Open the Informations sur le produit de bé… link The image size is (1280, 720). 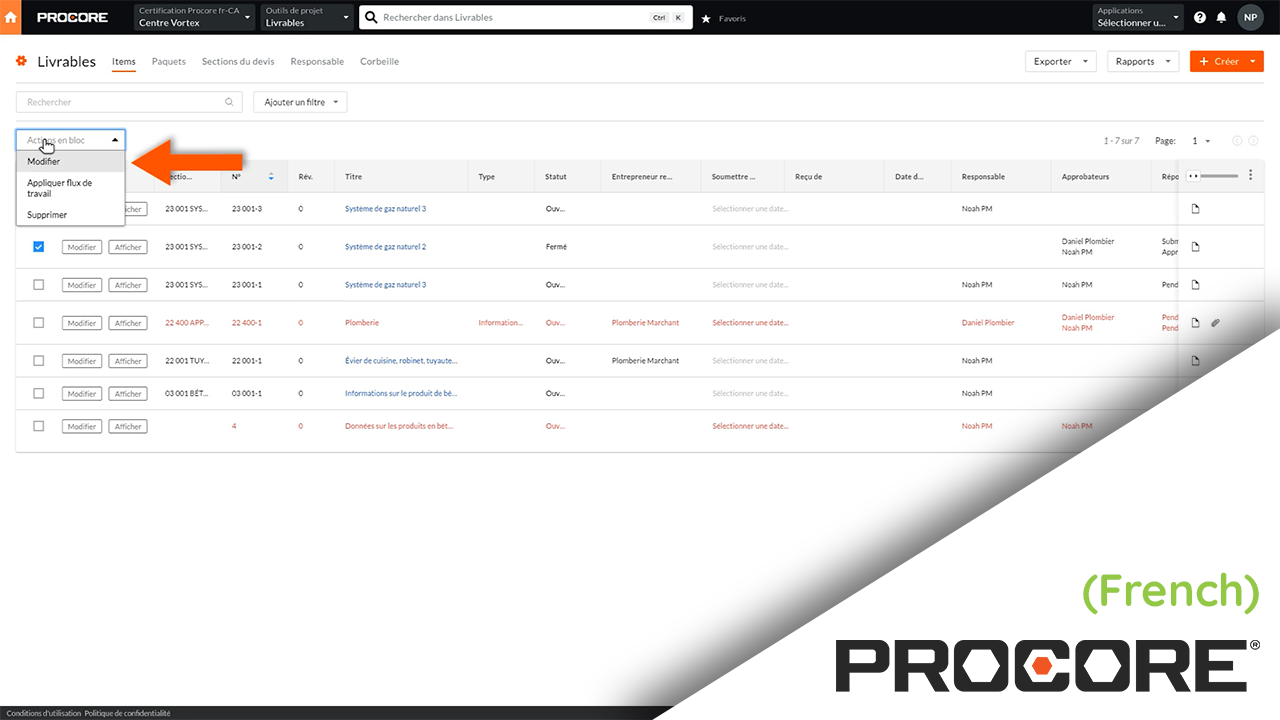(401, 393)
